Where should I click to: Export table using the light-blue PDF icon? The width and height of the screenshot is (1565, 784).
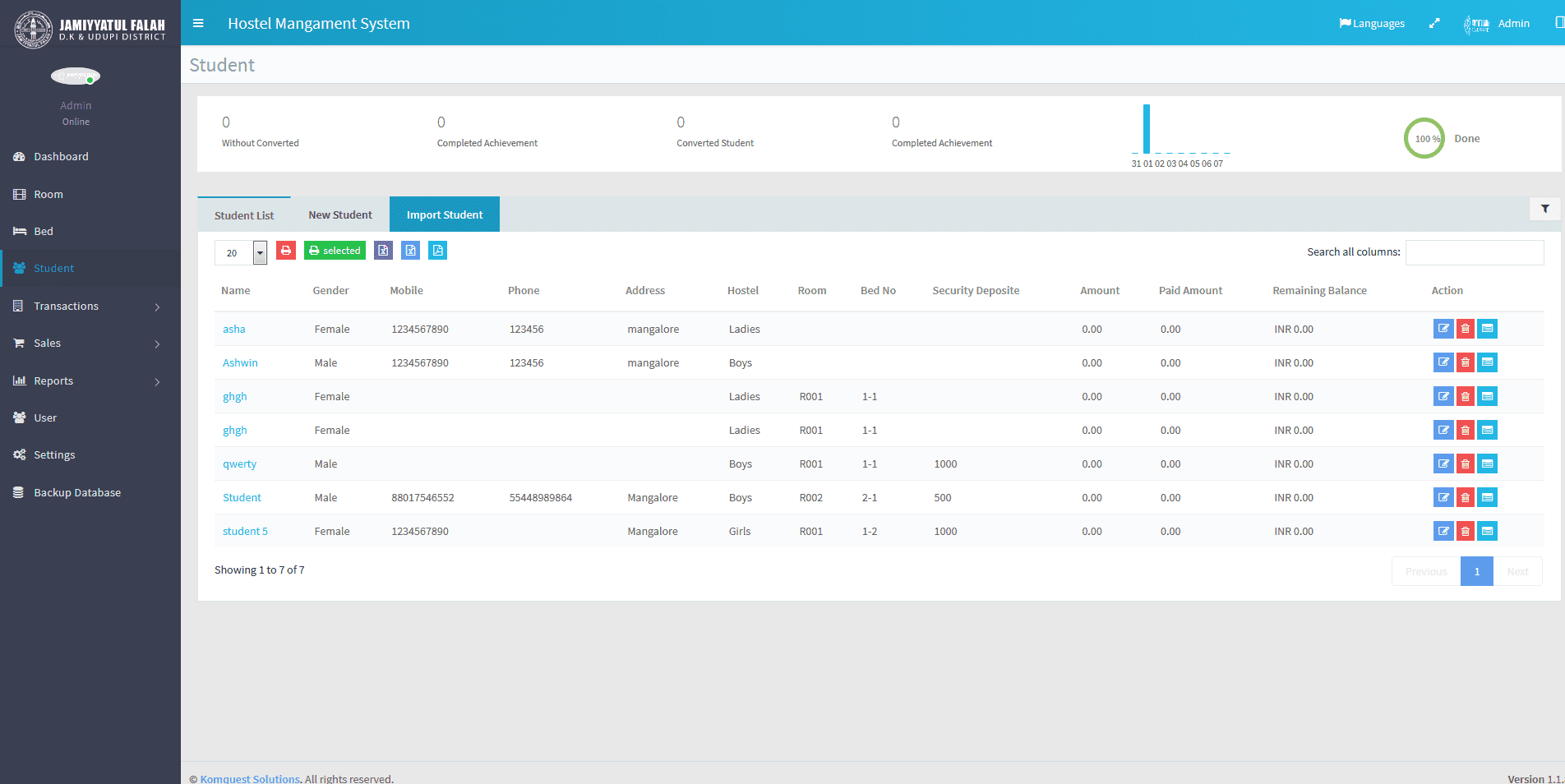[x=438, y=251]
